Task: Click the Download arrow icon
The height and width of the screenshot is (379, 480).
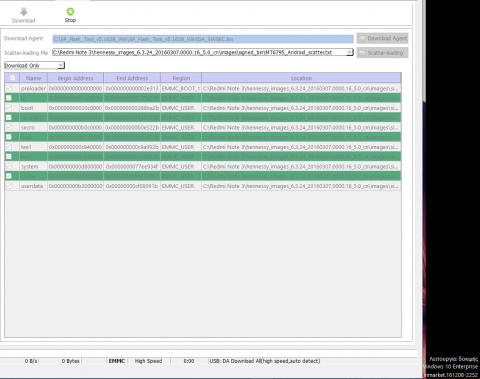Action: (24, 12)
